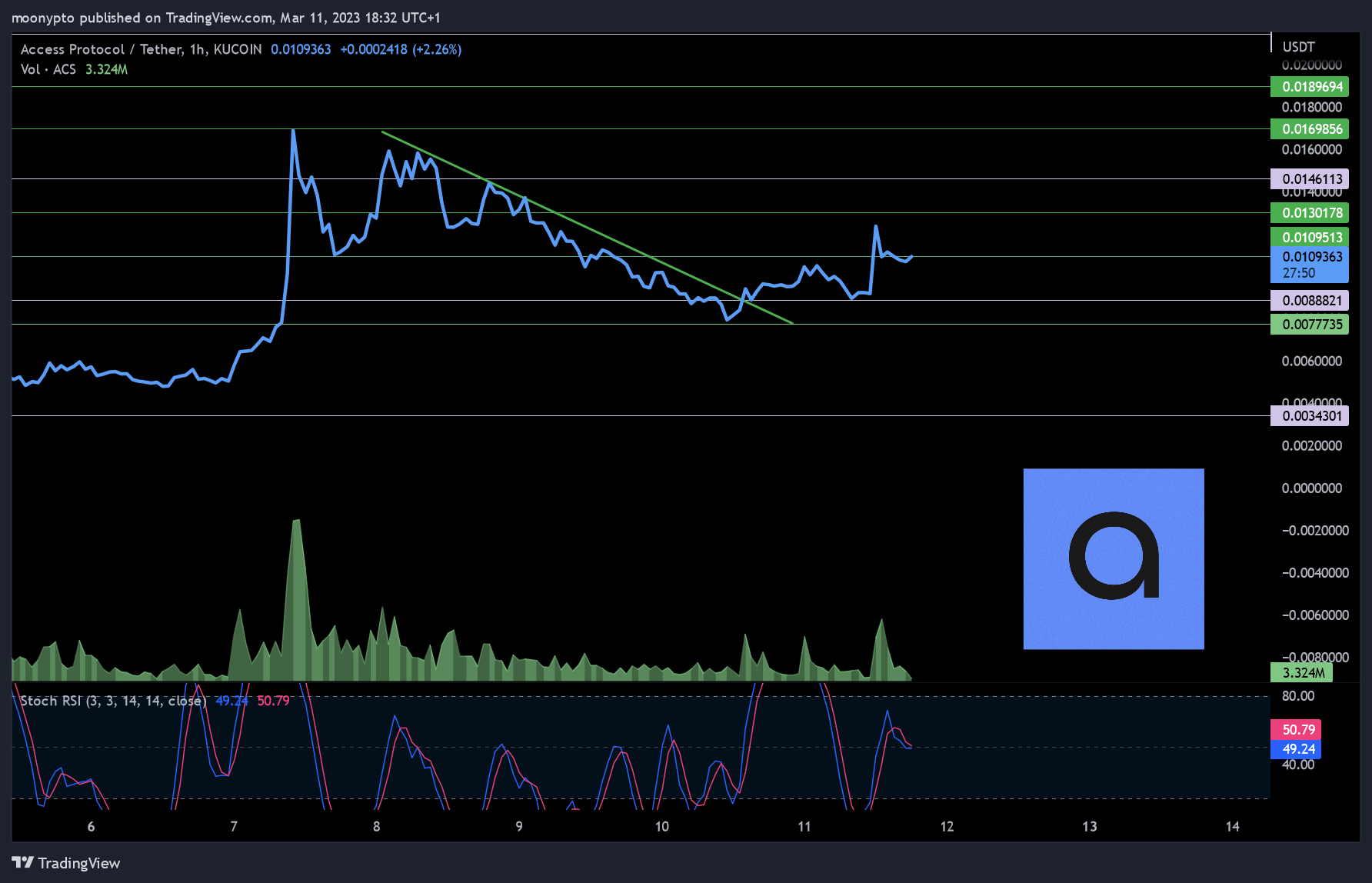Click date label 6 on time axis
The width and height of the screenshot is (1372, 883).
click(91, 827)
